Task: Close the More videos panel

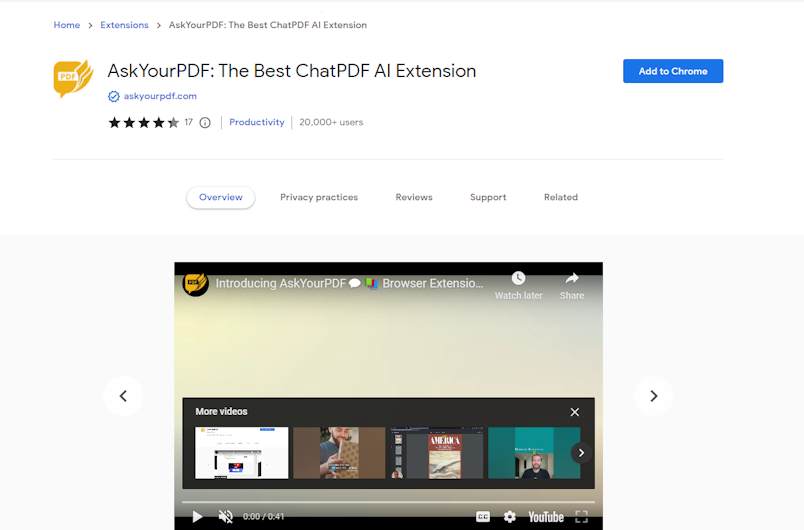Action: point(575,412)
